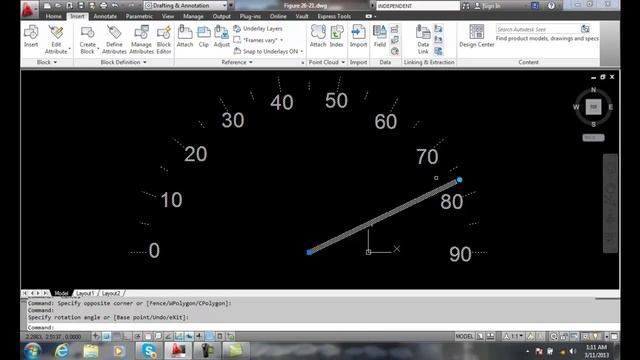The height and width of the screenshot is (360, 640).
Task: Toggle Infer Constraints in status bar
Action: [x=96, y=336]
